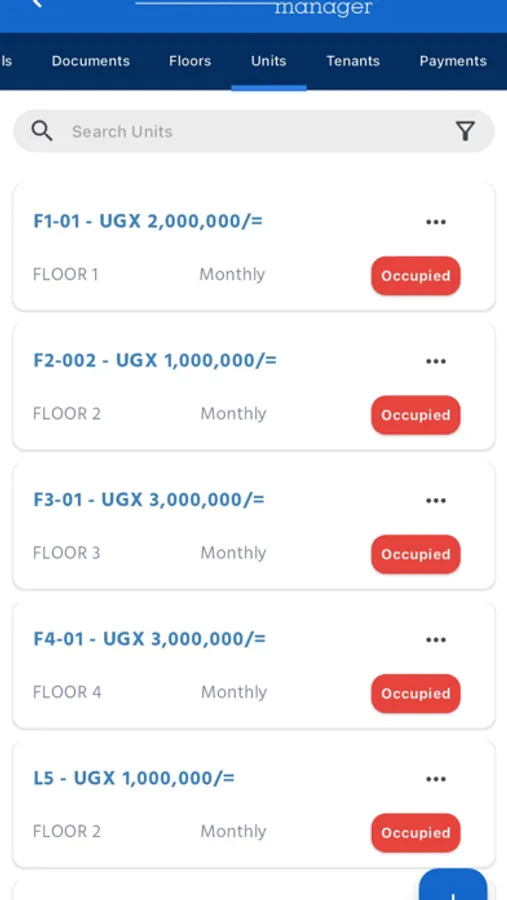Open the three-dot menu for unit F4-01
The height and width of the screenshot is (900, 507).
pyautogui.click(x=436, y=639)
